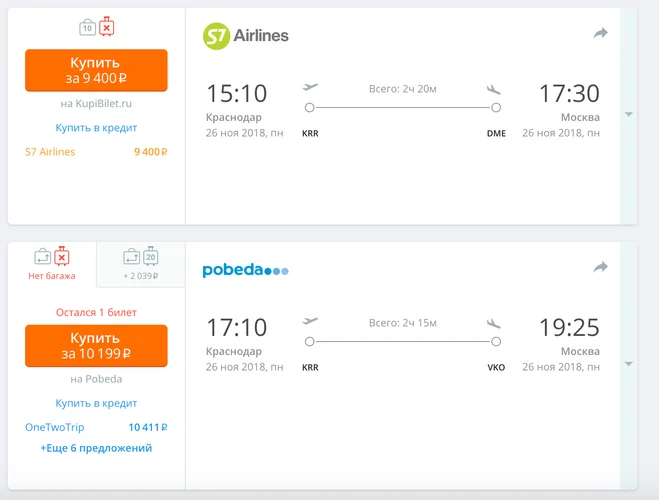Buy Pobeda ticket for 10 199₽

[x=96, y=346]
